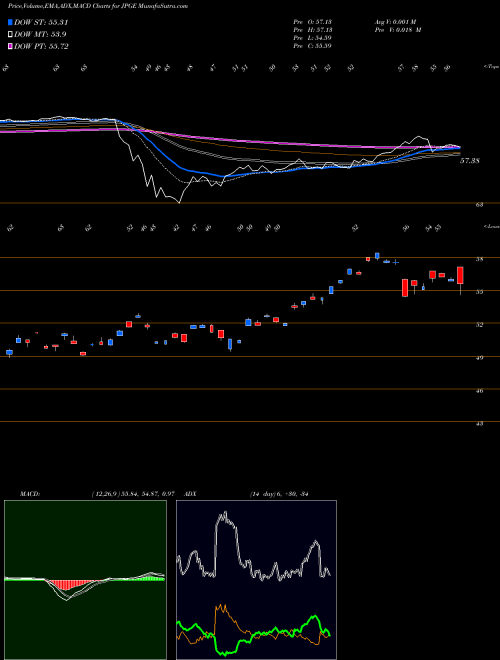The height and width of the screenshot is (660, 500).
Task: Click the highest blue candlestick near 38
Action: 377,255
